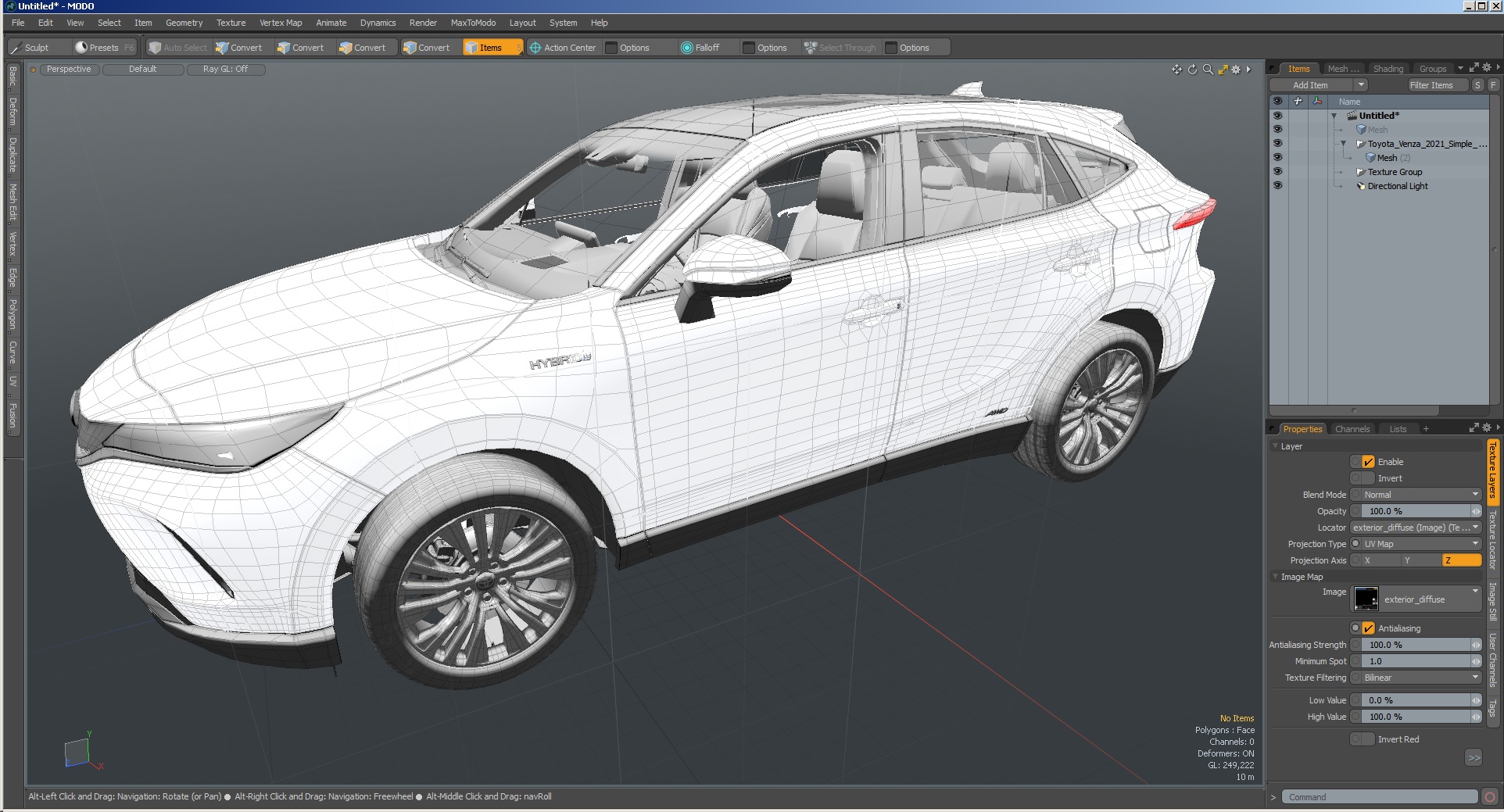Viewport: 1504px width, 812px height.
Task: Open viewport settings gear
Action: (1236, 70)
